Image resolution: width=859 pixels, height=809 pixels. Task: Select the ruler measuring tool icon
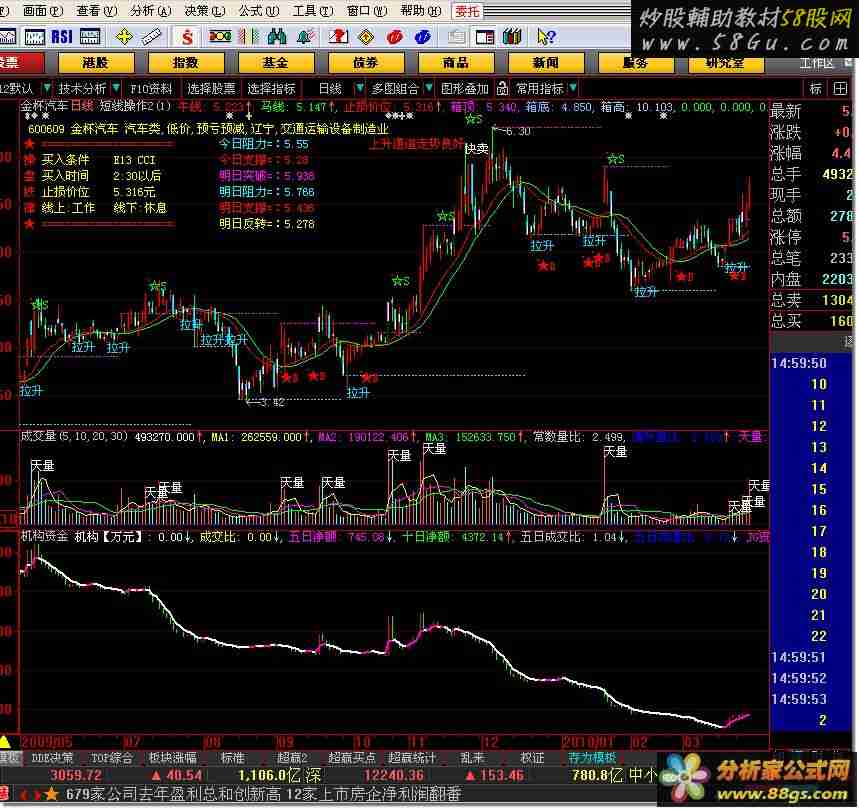[151, 37]
